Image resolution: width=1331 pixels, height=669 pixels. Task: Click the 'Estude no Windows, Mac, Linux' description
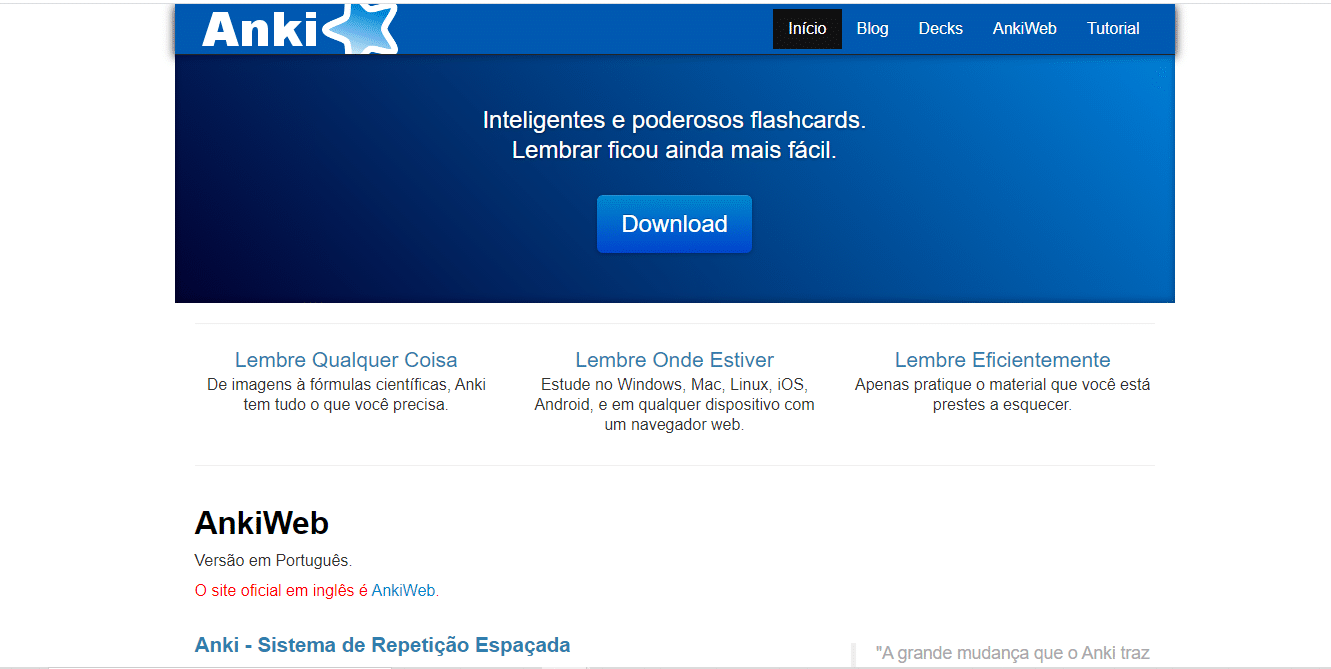(674, 405)
